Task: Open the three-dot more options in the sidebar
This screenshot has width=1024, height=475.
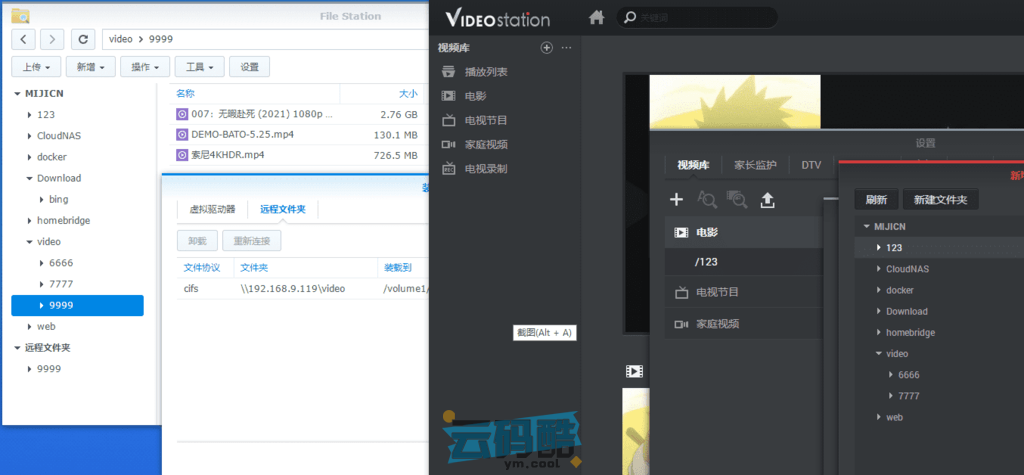Action: coord(567,47)
